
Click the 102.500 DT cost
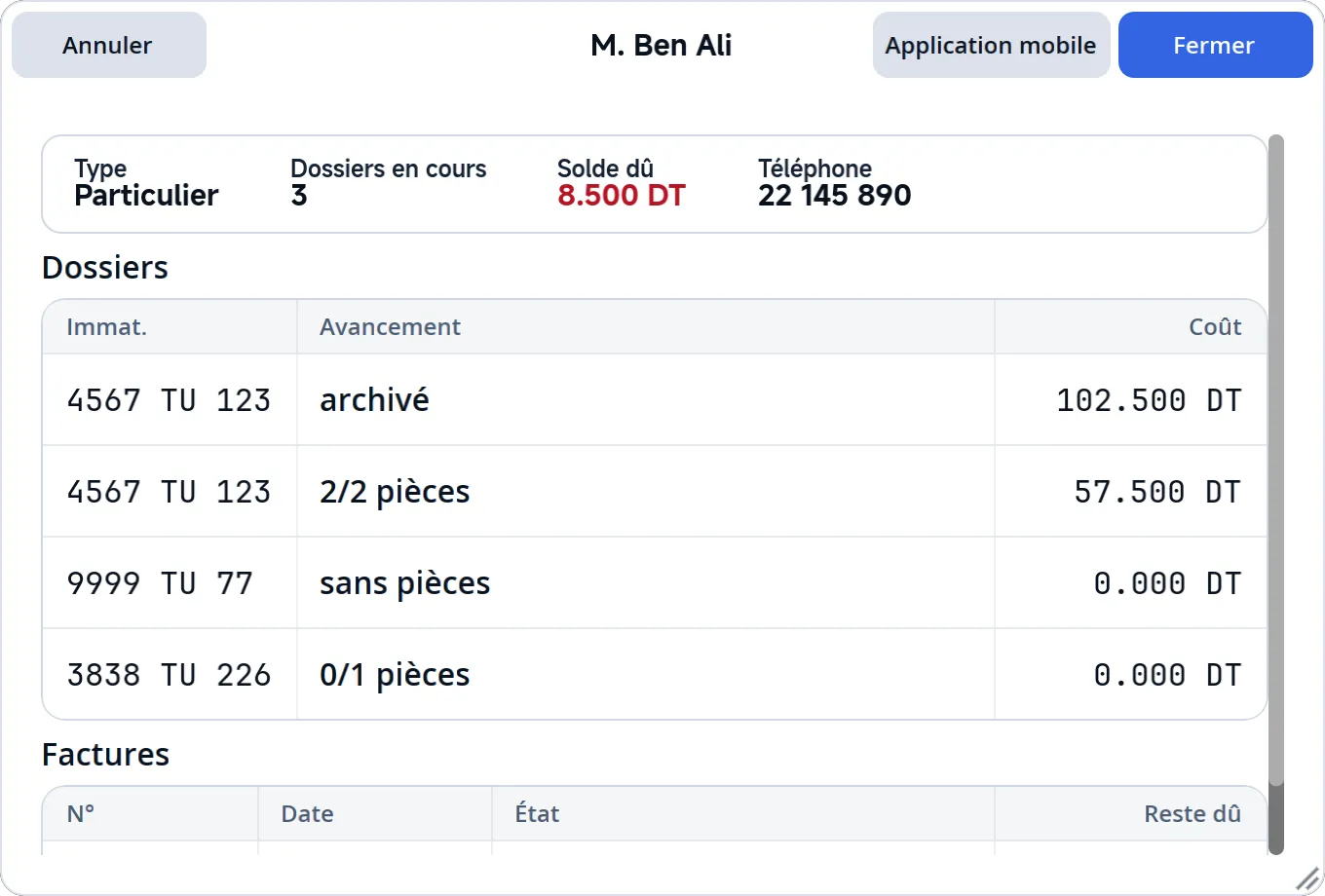tap(1149, 400)
